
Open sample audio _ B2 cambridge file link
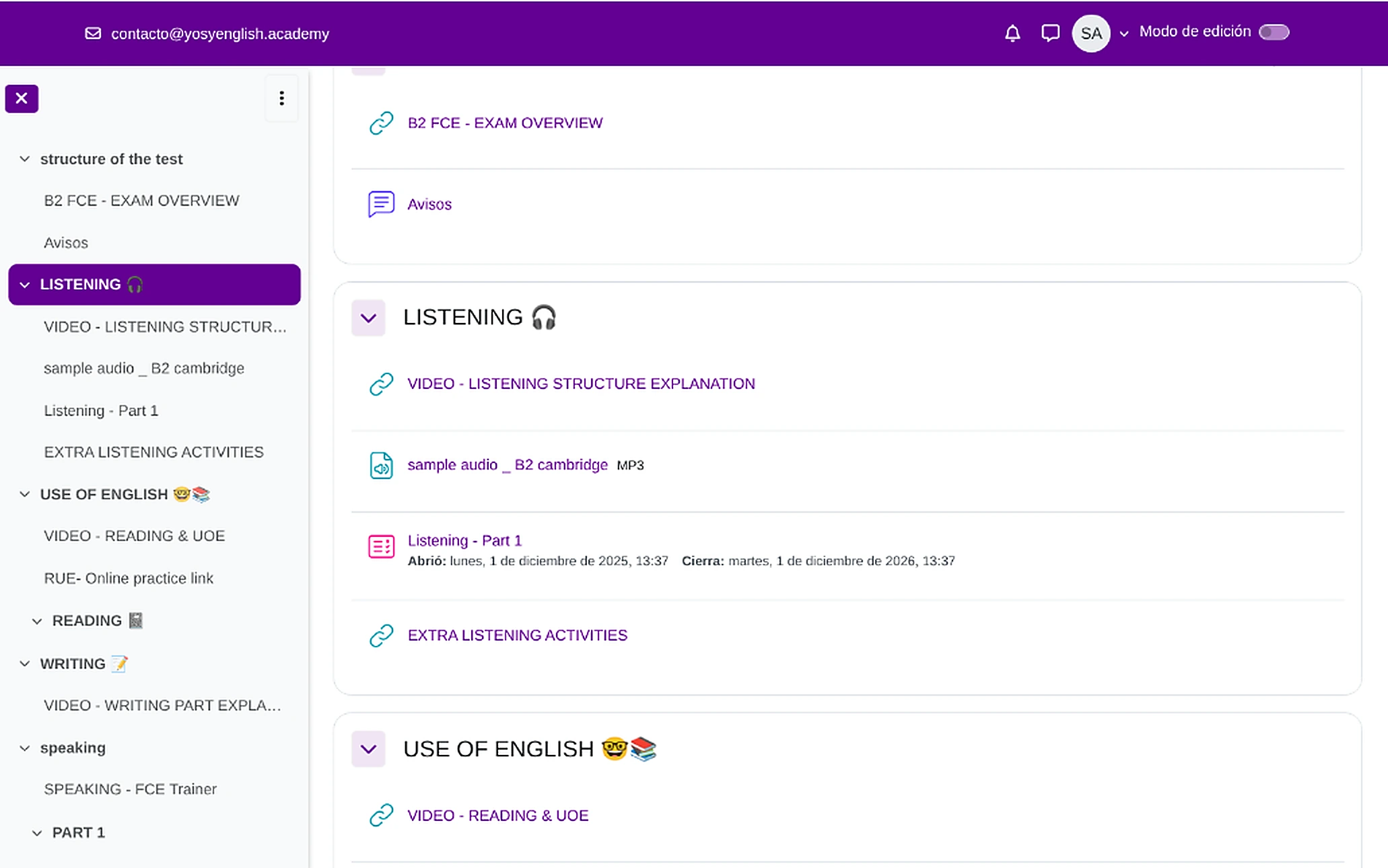tap(508, 465)
